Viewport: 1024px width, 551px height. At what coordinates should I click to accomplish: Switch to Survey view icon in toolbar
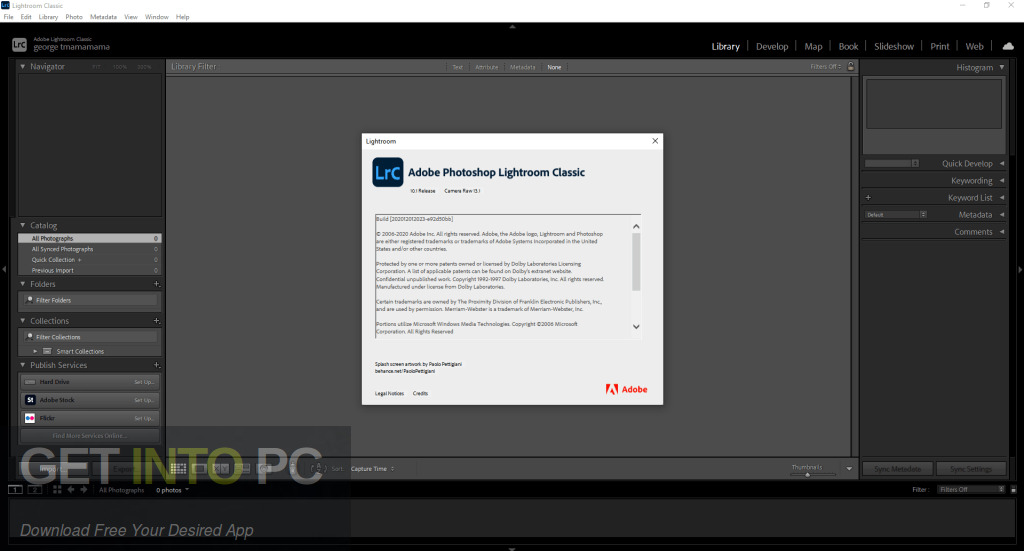point(242,468)
